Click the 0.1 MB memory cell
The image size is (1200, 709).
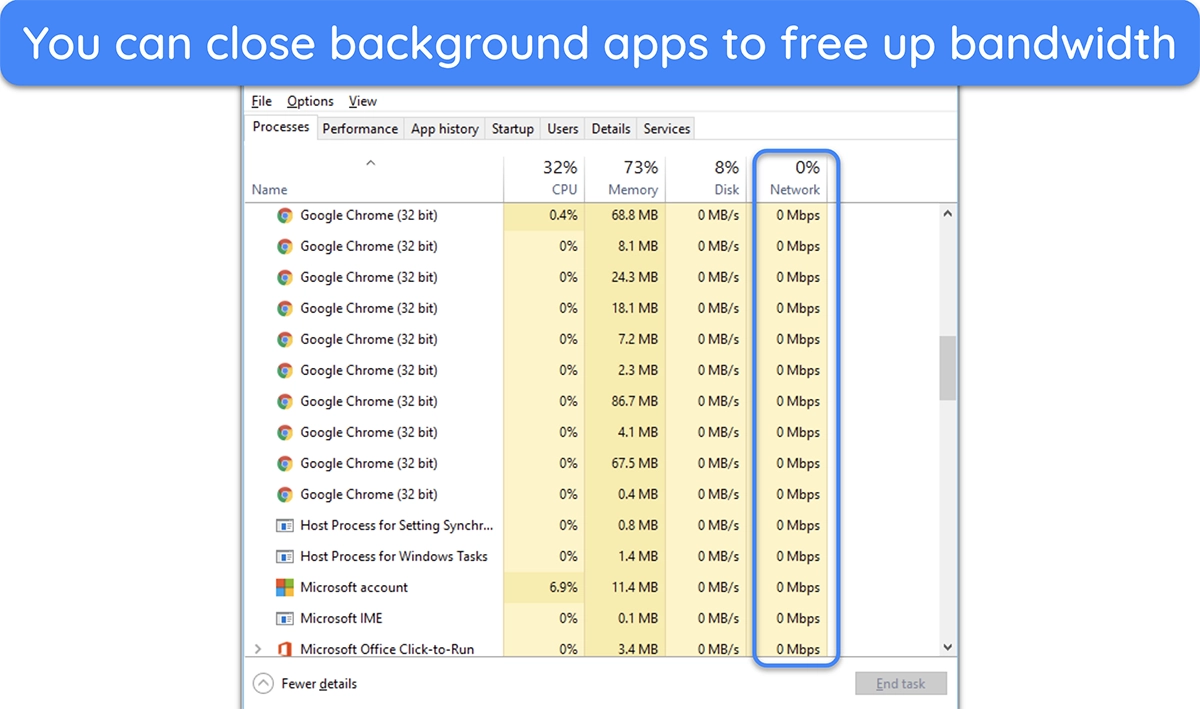point(625,618)
